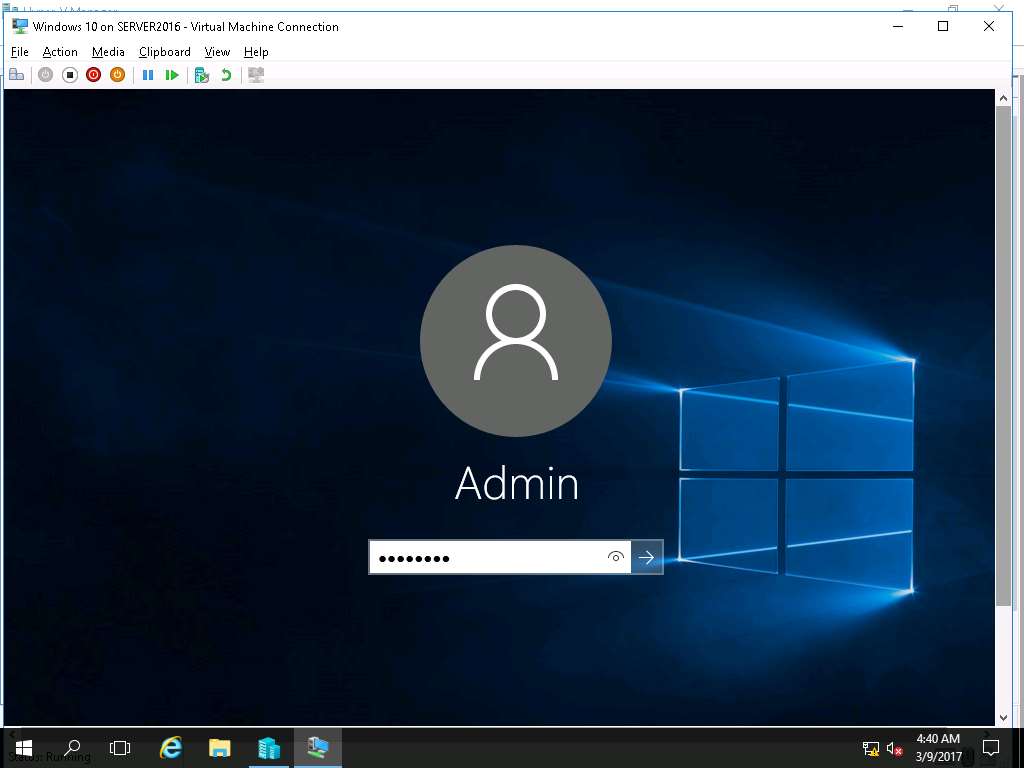Save the VM state with the orange icon
This screenshot has height=768, width=1024.
[x=118, y=75]
